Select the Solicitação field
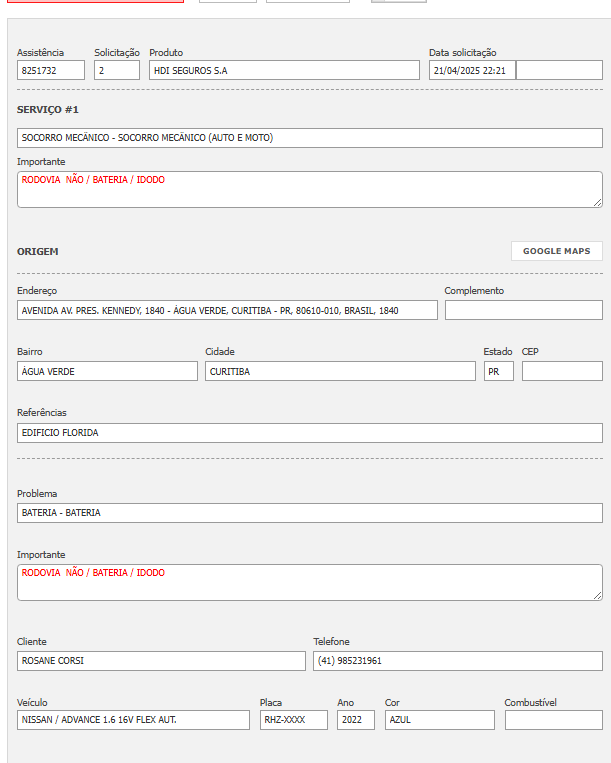Viewport: 611px width, 763px height. (117, 71)
